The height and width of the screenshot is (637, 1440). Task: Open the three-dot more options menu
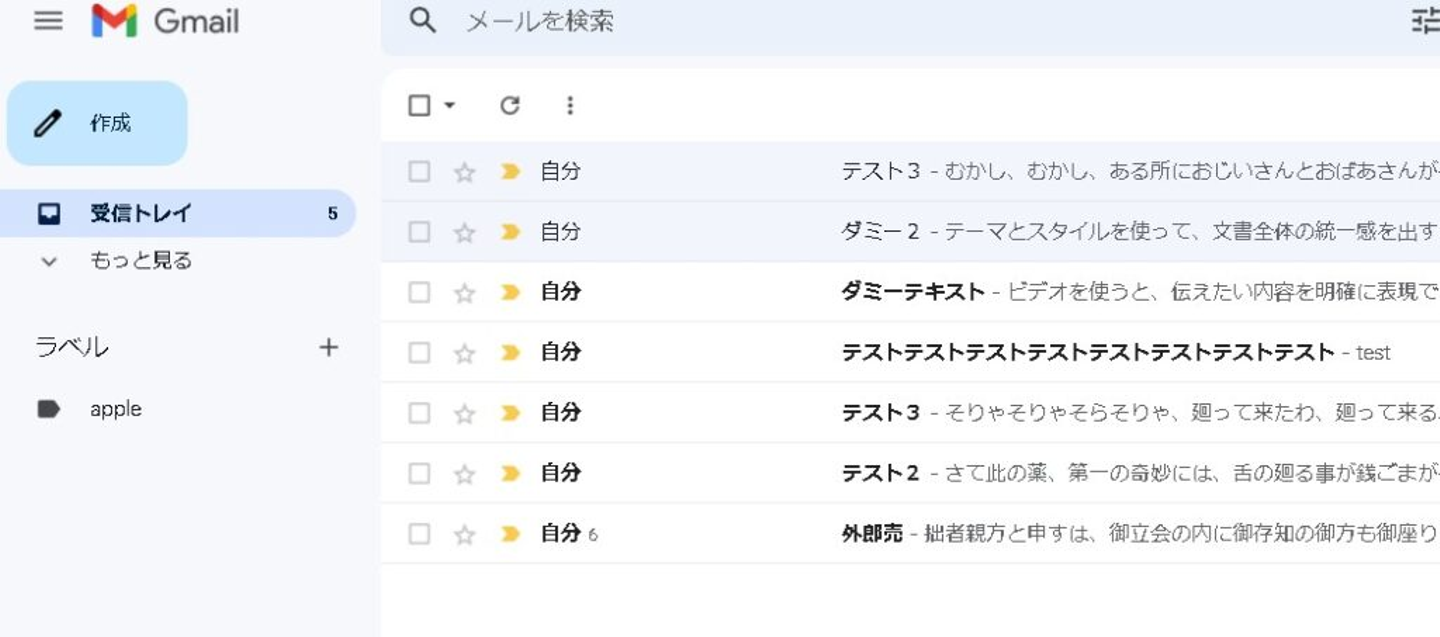coord(570,105)
